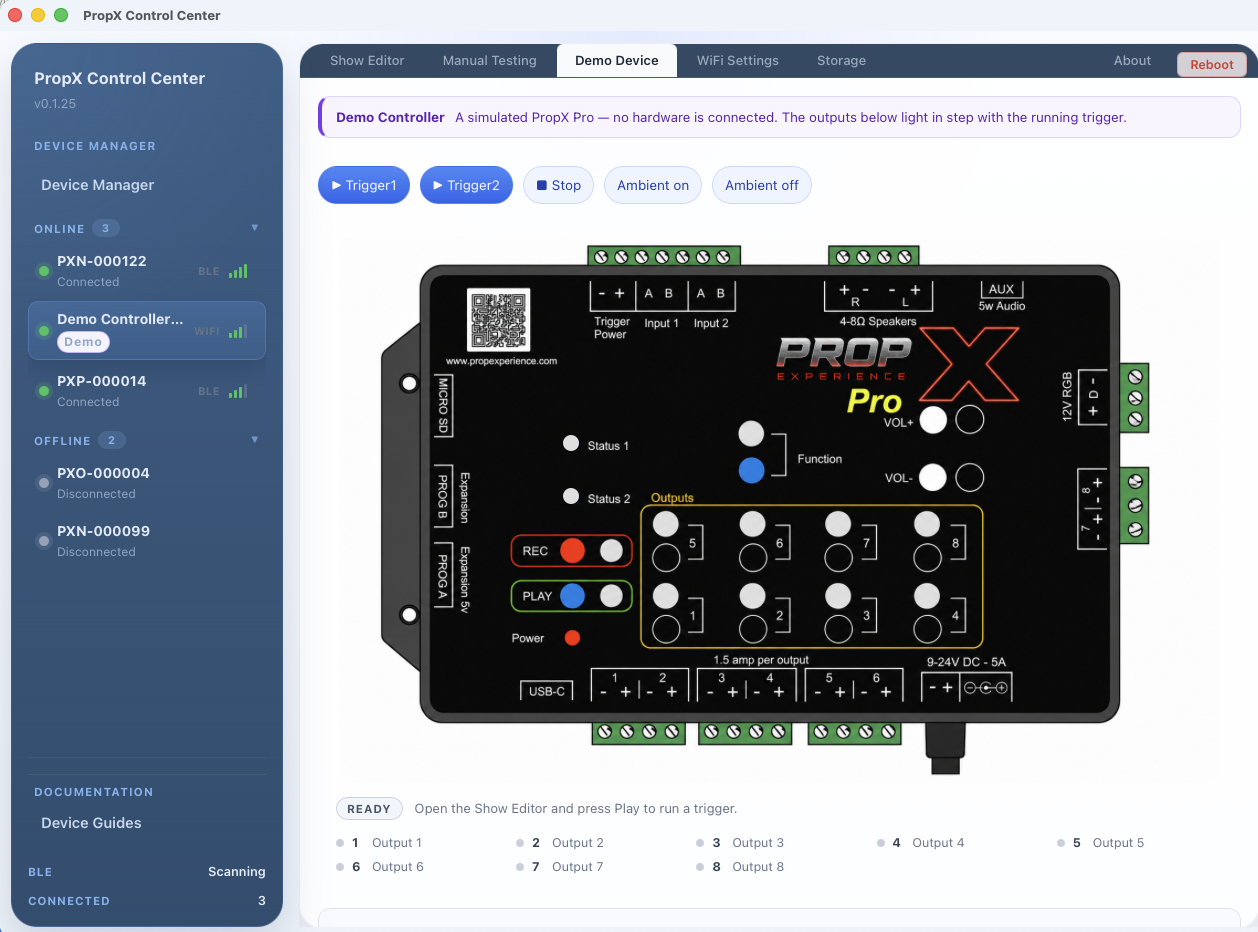This screenshot has width=1258, height=932.
Task: Click the BLE Scanning status row
Action: tap(147, 872)
